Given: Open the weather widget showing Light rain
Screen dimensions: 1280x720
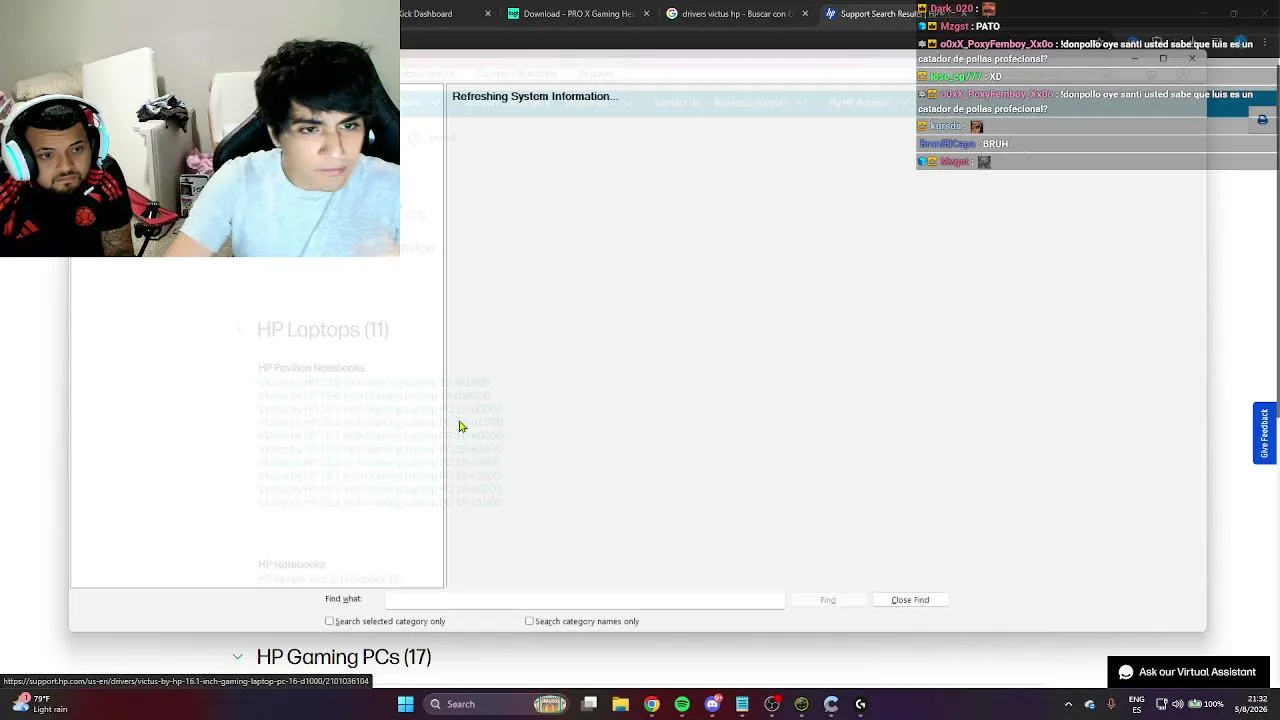Looking at the screenshot, I should 38,704.
